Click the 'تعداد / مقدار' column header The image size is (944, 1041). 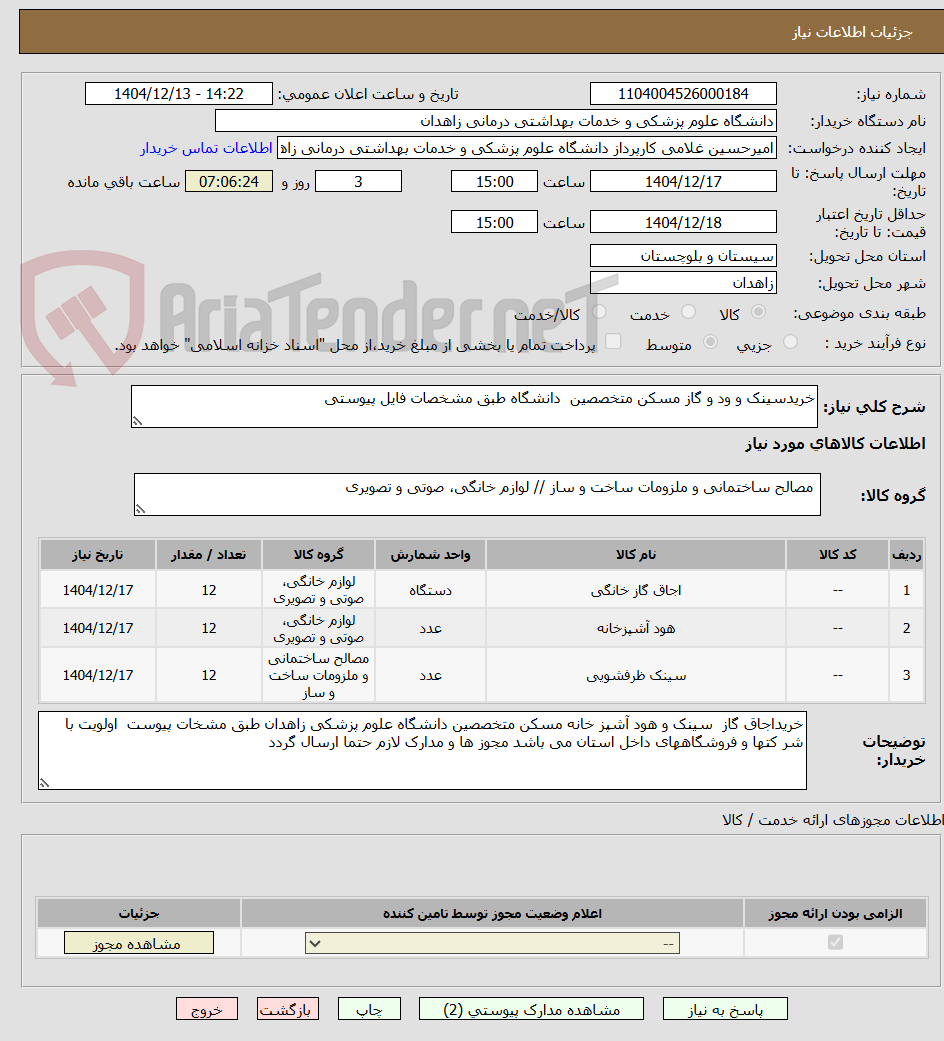point(209,555)
